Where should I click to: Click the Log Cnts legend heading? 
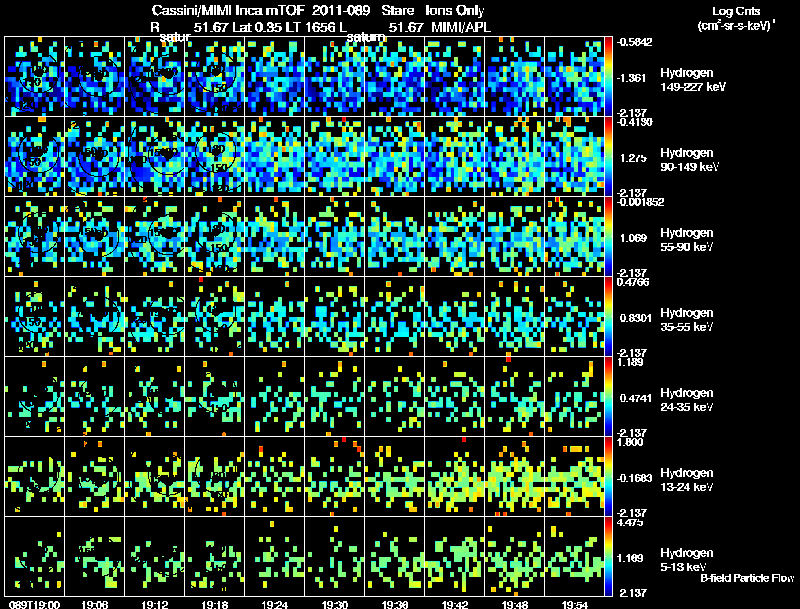click(736, 11)
